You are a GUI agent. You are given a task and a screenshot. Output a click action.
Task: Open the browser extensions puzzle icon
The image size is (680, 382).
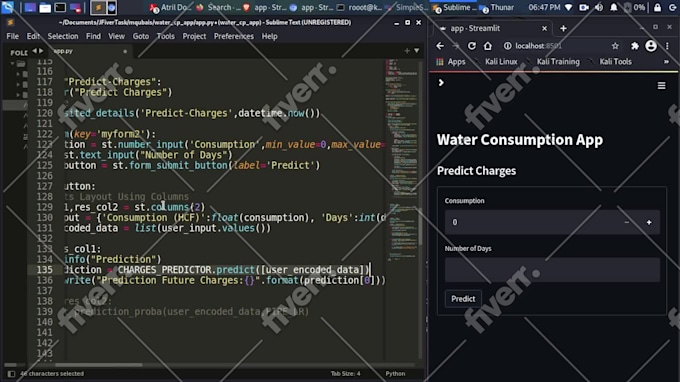tap(634, 46)
